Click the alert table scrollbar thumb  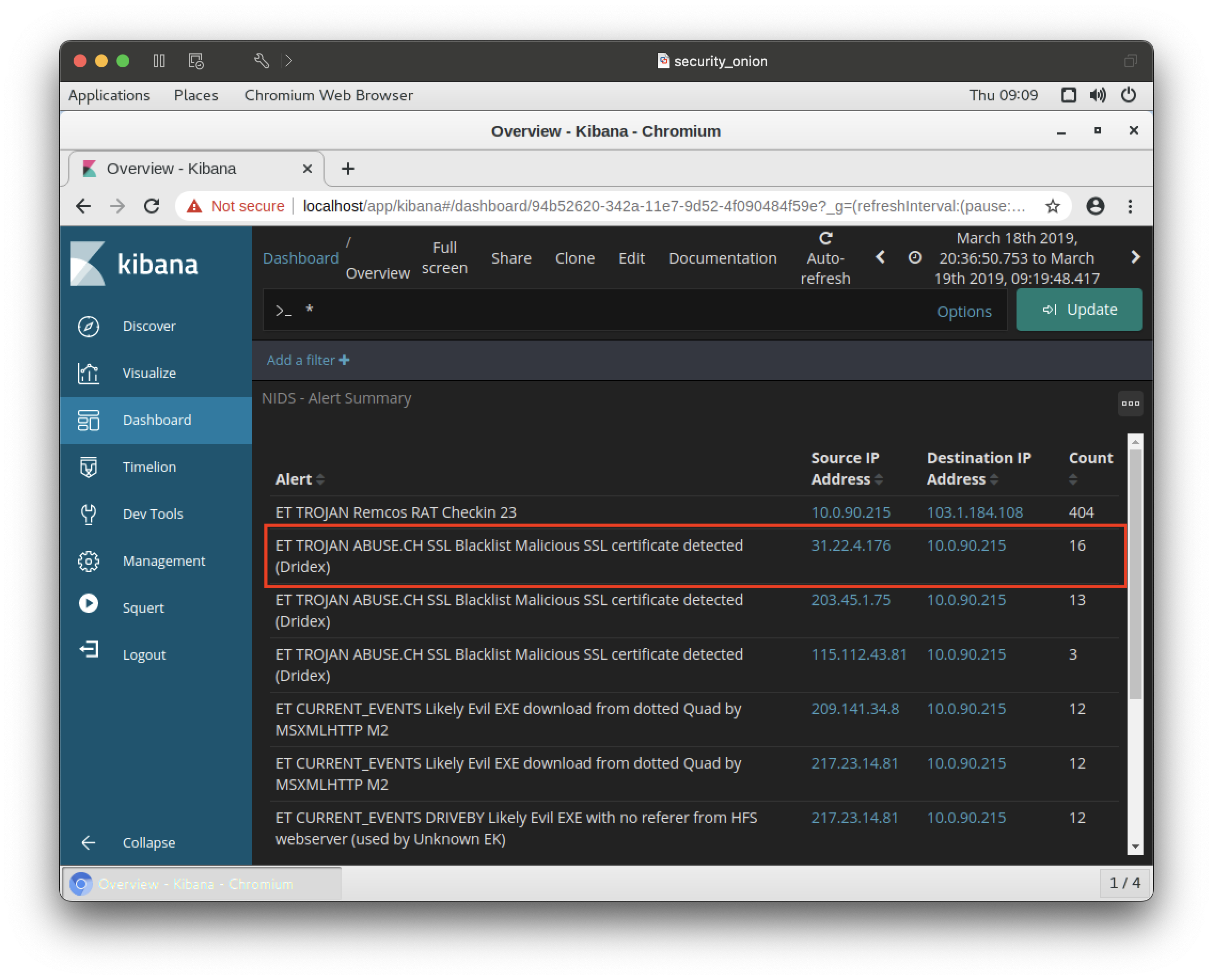(1135, 574)
